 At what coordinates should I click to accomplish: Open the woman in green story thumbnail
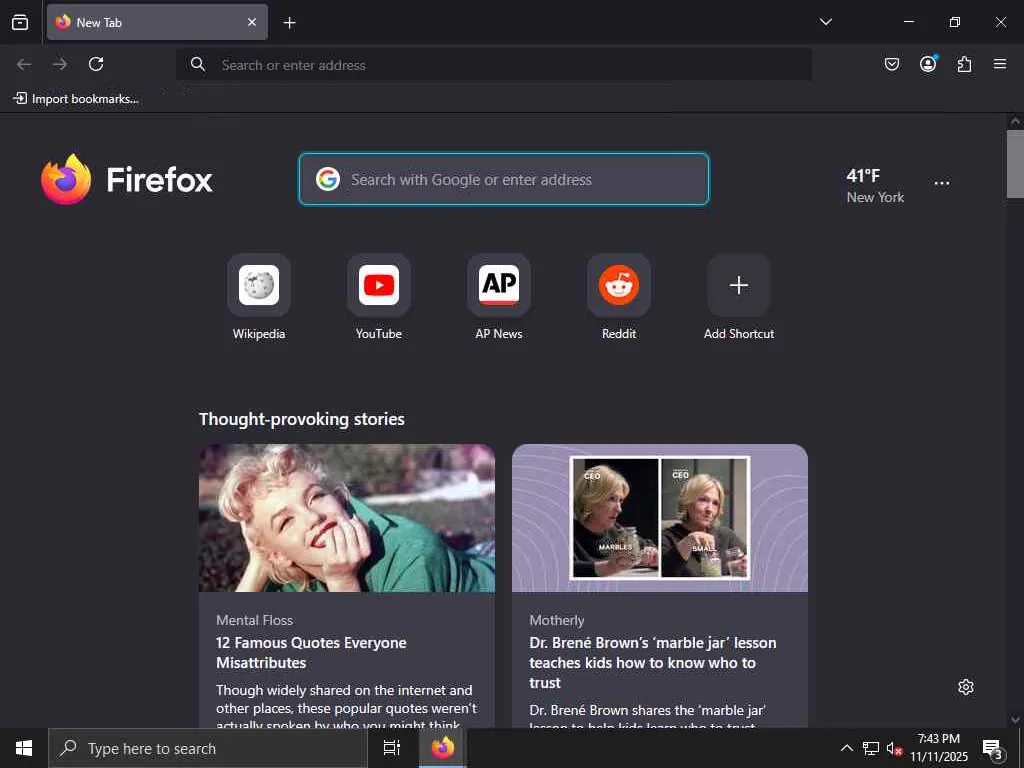click(347, 518)
